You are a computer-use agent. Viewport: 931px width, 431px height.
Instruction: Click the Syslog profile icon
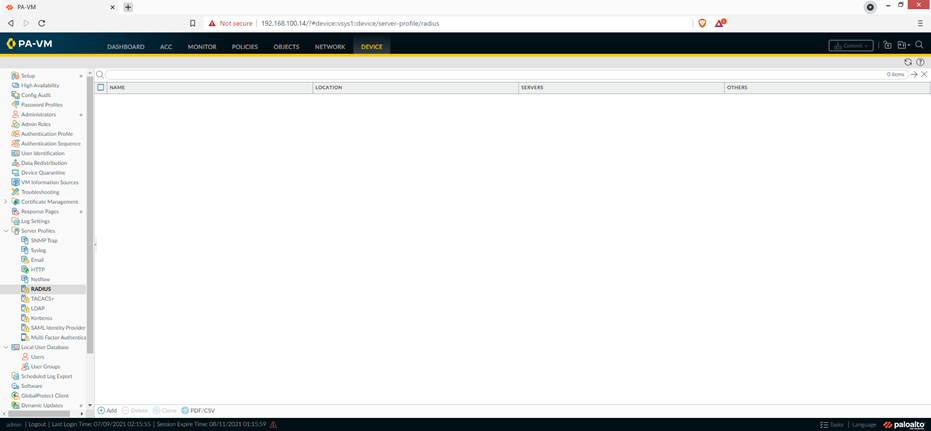pyautogui.click(x=26, y=250)
